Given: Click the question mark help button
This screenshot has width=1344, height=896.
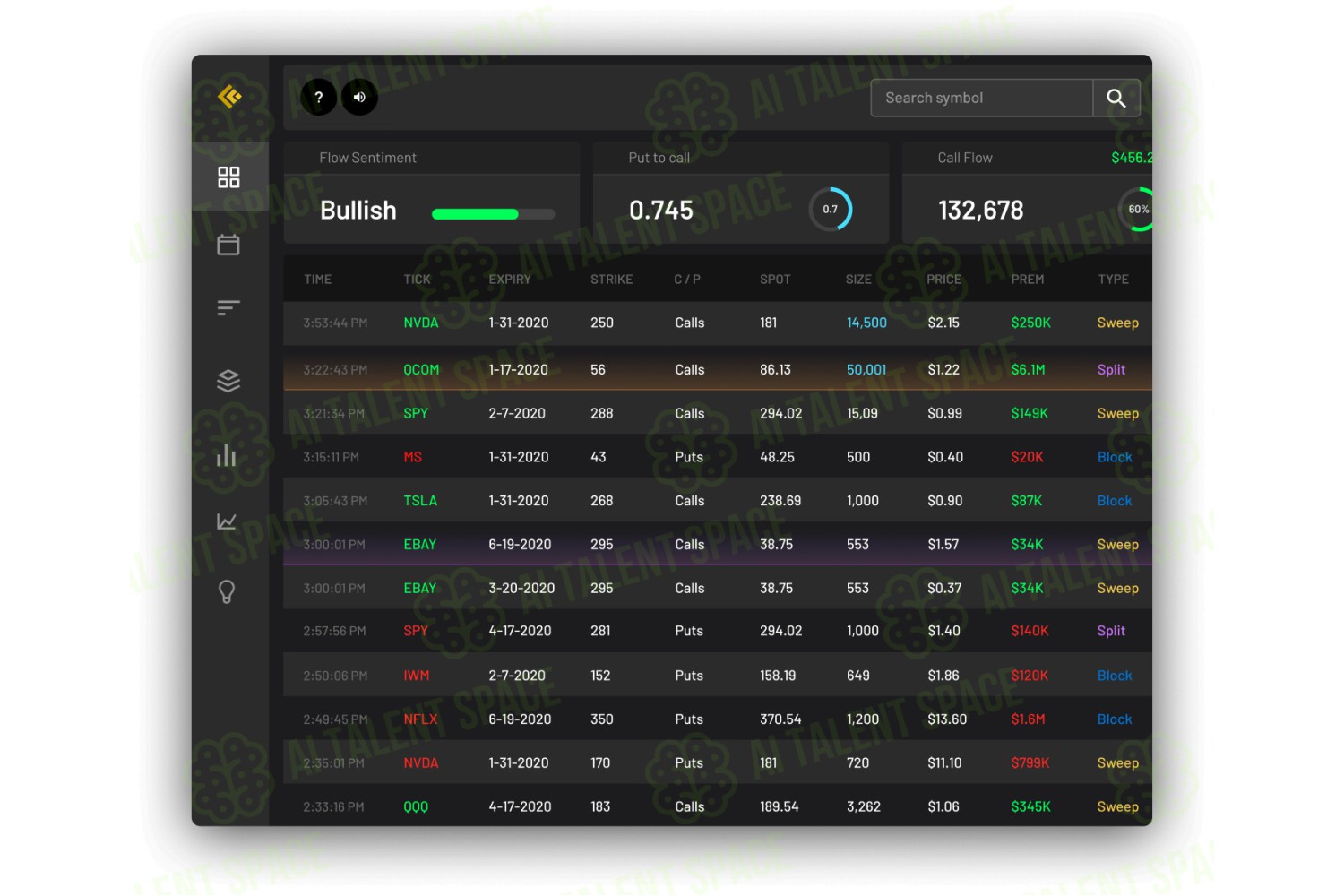Looking at the screenshot, I should coord(318,97).
